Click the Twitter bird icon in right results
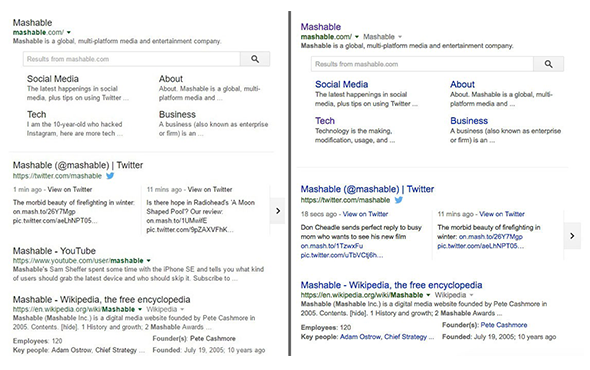Screen dimensions: 590x370 398,200
